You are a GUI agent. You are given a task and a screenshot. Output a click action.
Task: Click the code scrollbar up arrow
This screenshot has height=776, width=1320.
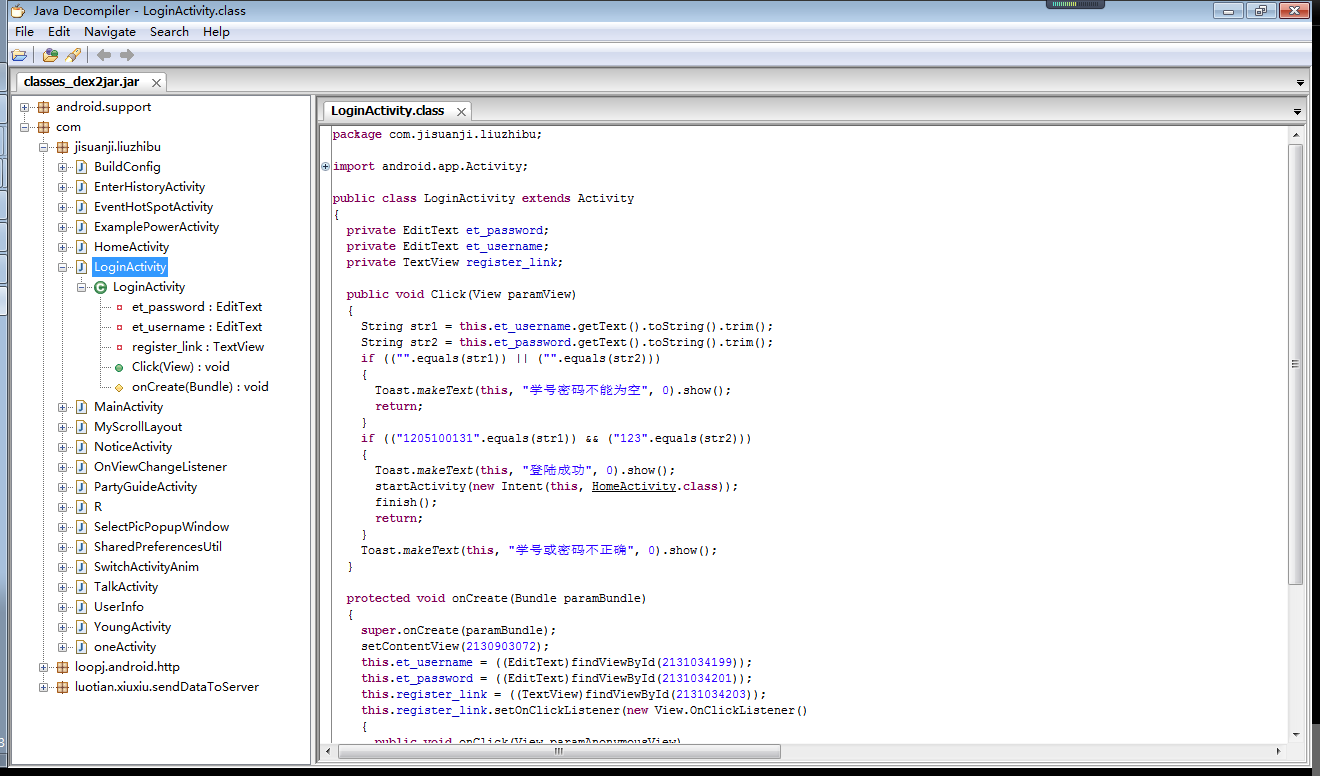point(1295,135)
